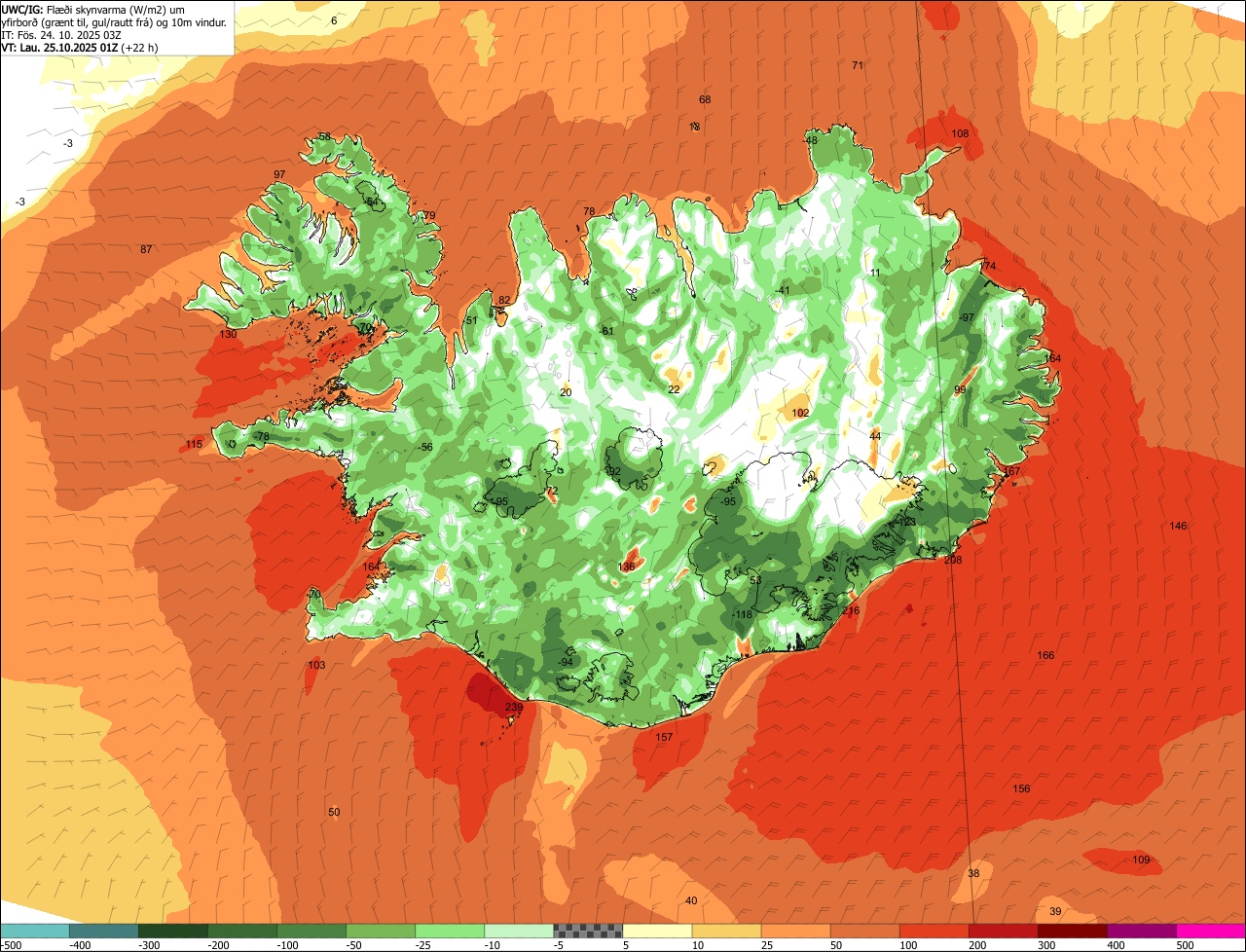Select the red-orange legend swatch above 100
1246x952 pixels.
coord(934,931)
